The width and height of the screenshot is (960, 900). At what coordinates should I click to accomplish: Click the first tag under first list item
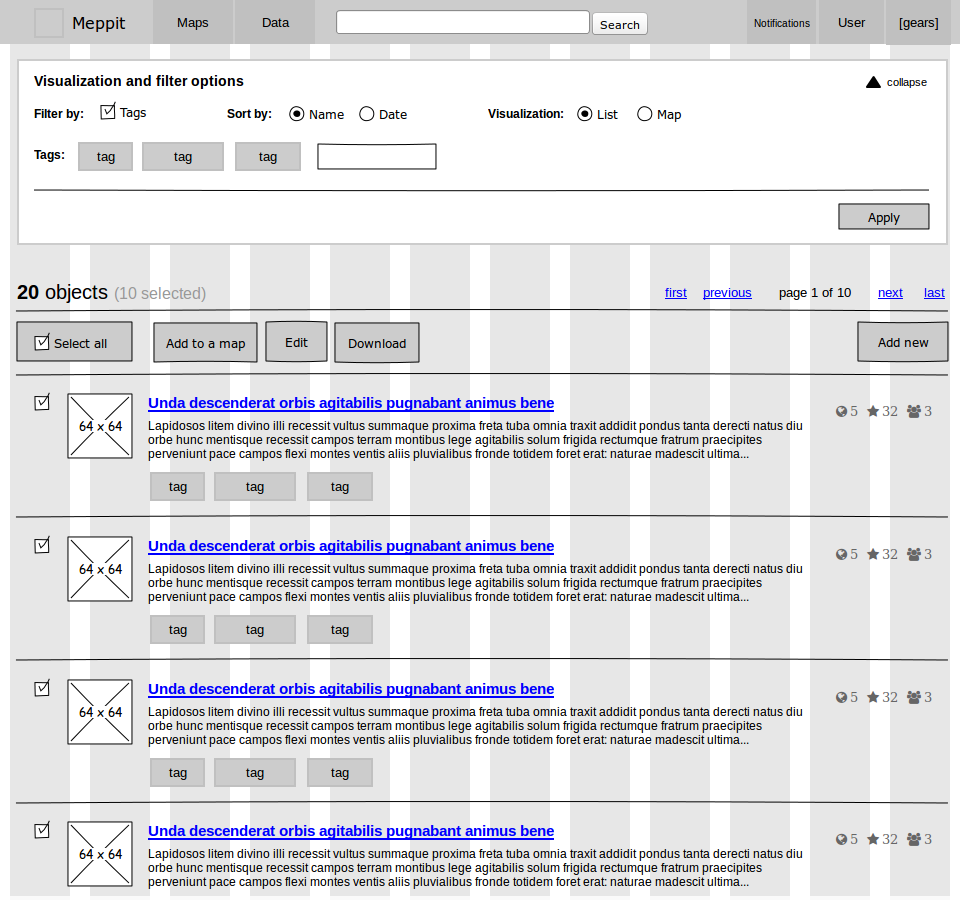coord(178,487)
